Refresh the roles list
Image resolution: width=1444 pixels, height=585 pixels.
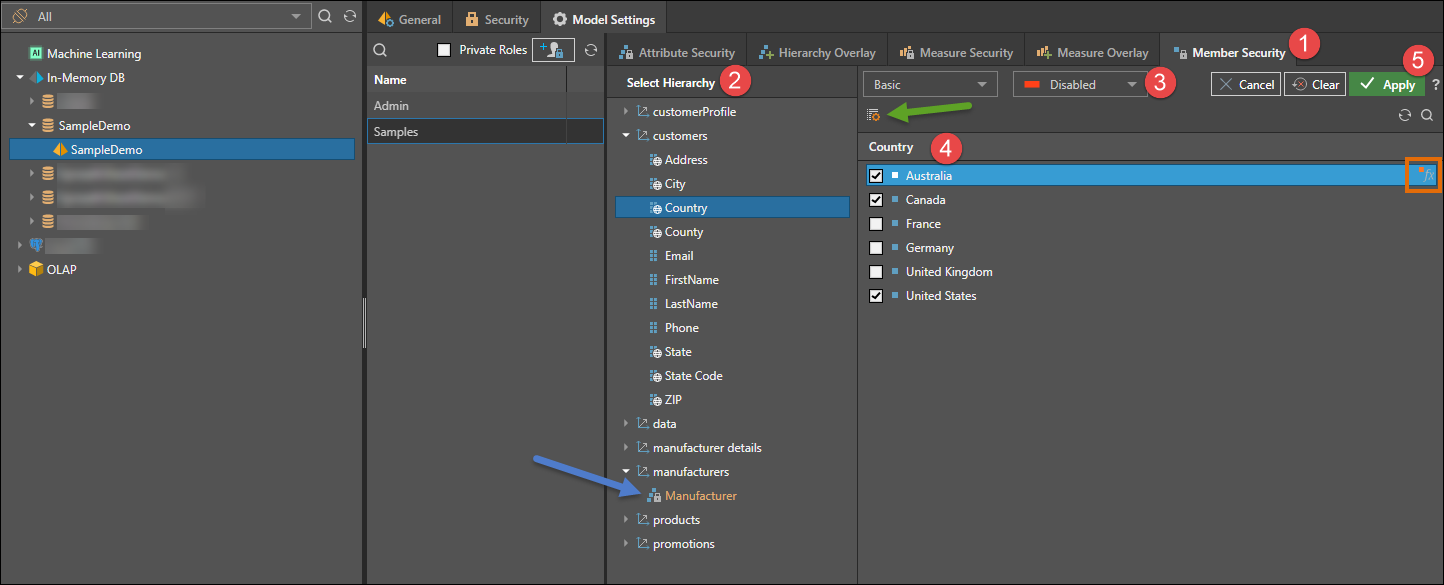point(591,50)
